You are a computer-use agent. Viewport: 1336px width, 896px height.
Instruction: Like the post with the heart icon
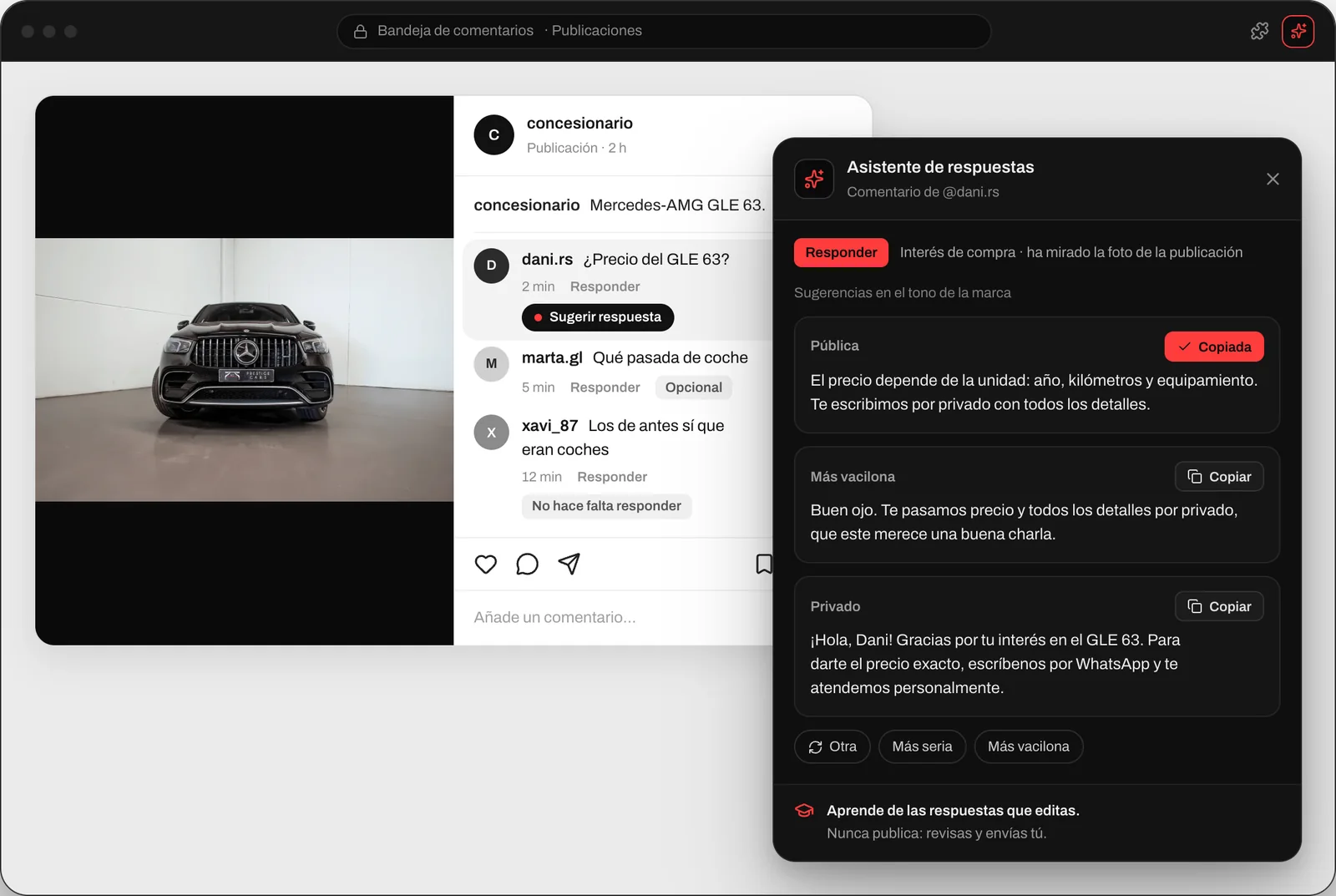(485, 564)
